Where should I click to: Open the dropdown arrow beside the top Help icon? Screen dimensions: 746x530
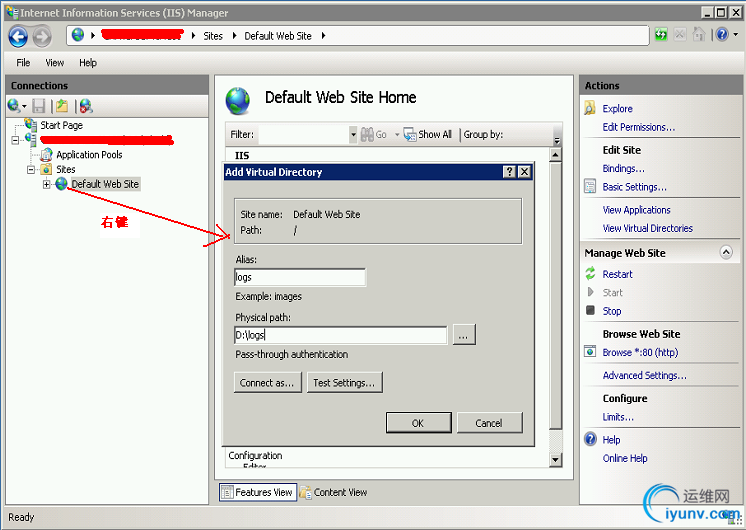[x=736, y=34]
